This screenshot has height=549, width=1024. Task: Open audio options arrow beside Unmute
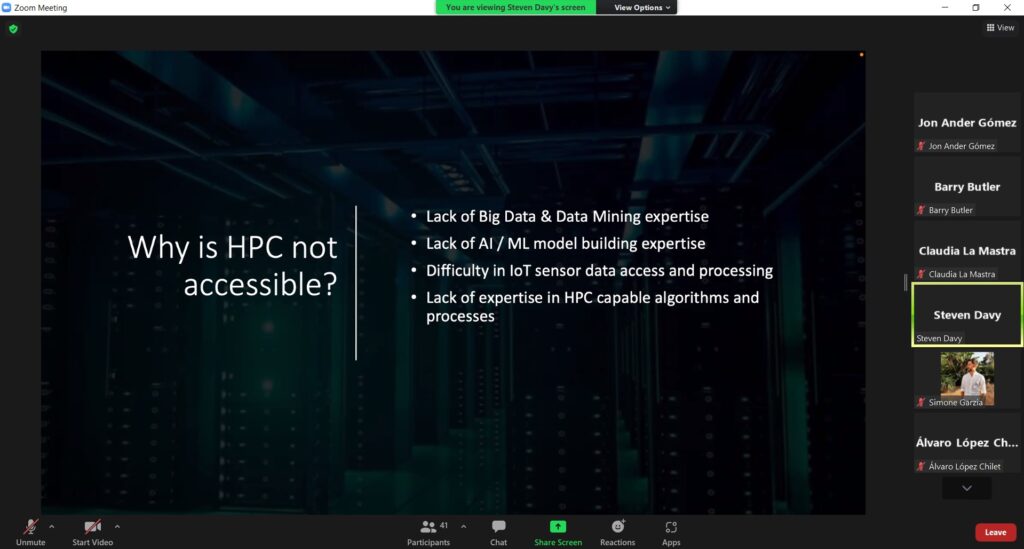[52, 526]
